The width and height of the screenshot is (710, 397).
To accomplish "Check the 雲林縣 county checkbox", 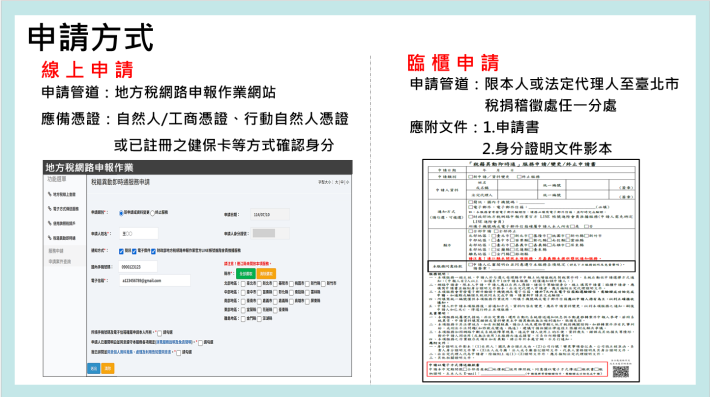I will click(x=307, y=292).
